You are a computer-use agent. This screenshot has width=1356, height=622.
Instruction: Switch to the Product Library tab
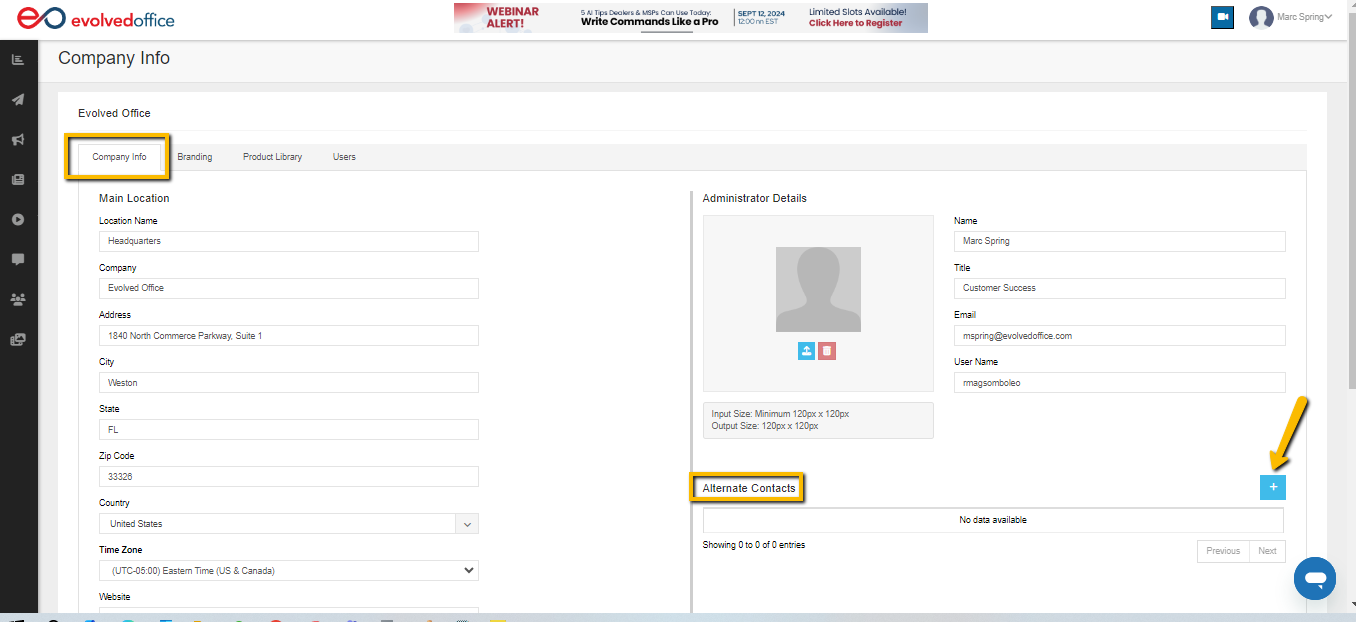tap(272, 157)
